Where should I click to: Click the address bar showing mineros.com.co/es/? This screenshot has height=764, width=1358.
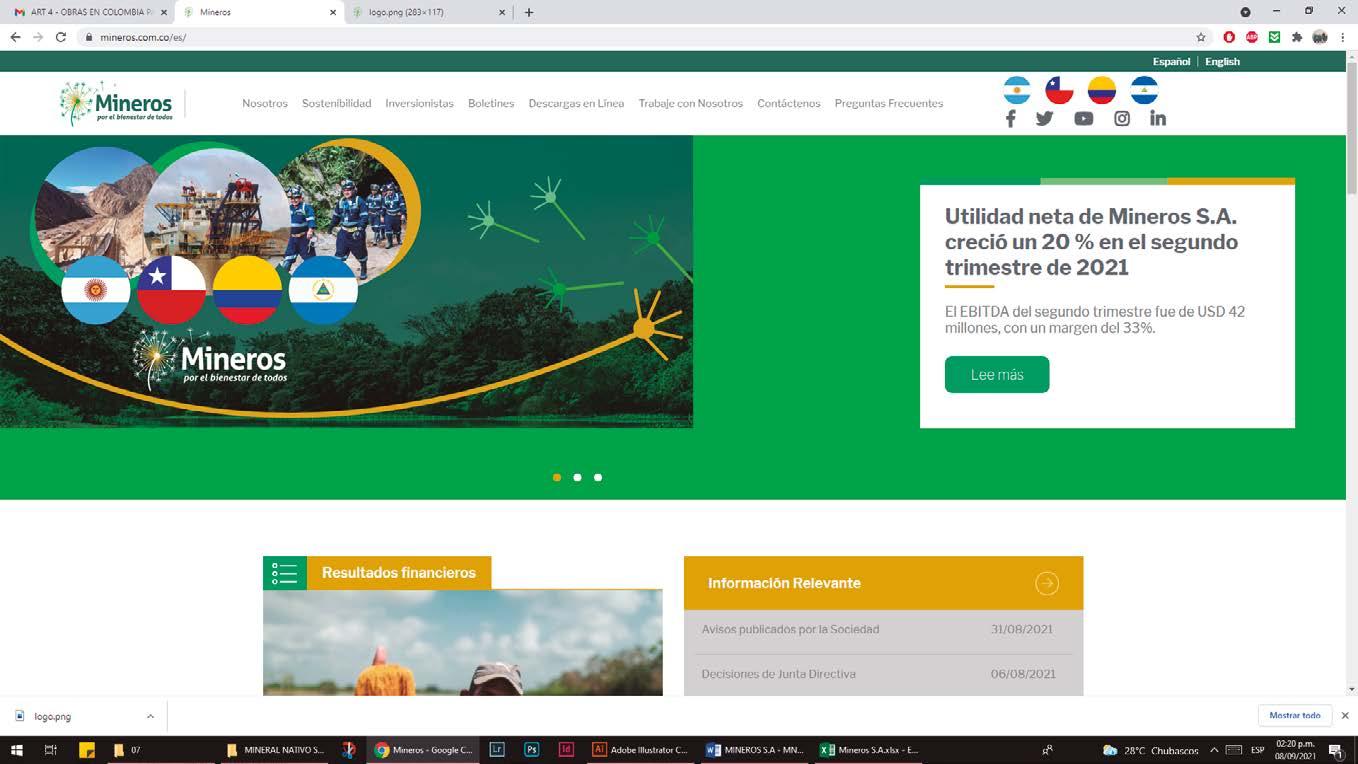coord(640,37)
